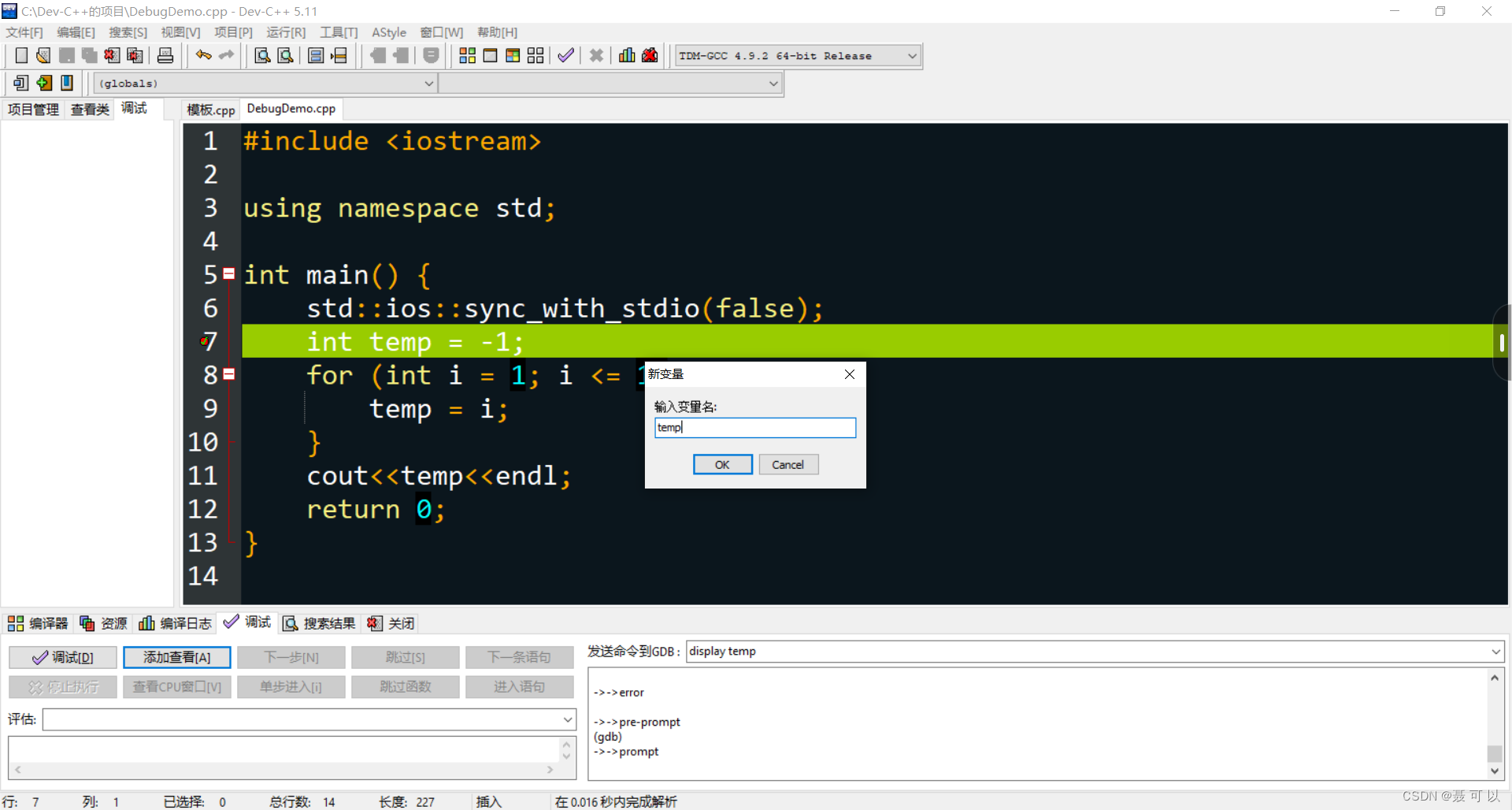Image resolution: width=1512 pixels, height=810 pixels.
Task: Click the Delete profiling information icon
Action: [650, 55]
